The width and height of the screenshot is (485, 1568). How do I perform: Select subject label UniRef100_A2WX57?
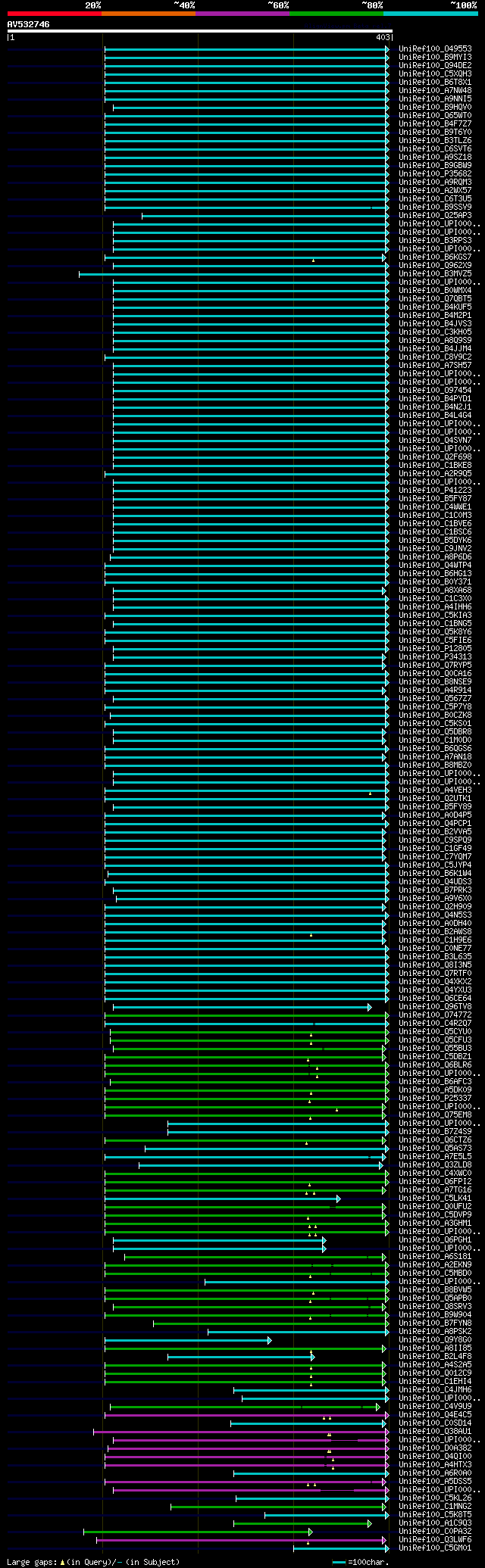coord(436,190)
